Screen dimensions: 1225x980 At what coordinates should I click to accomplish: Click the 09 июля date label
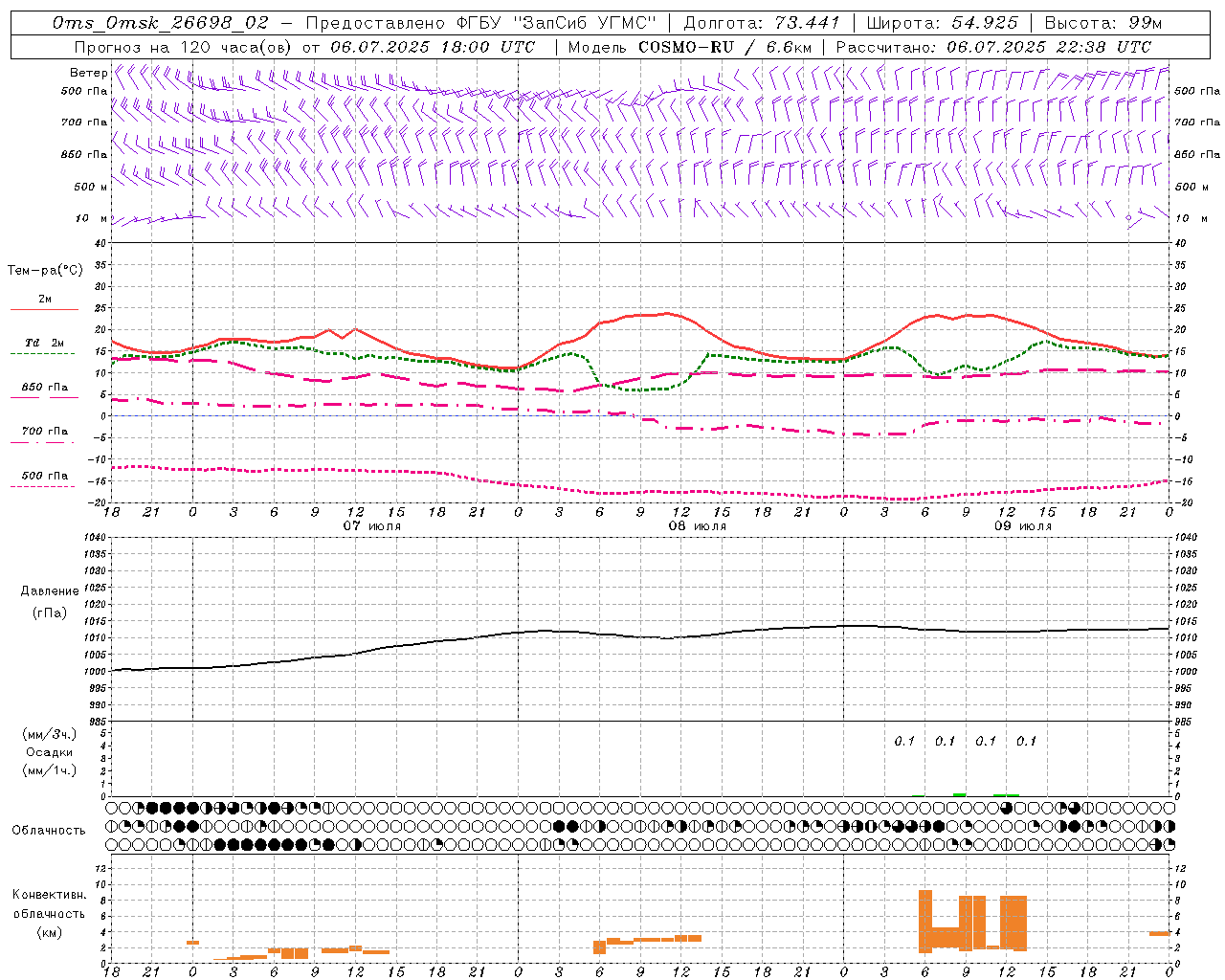(1023, 526)
